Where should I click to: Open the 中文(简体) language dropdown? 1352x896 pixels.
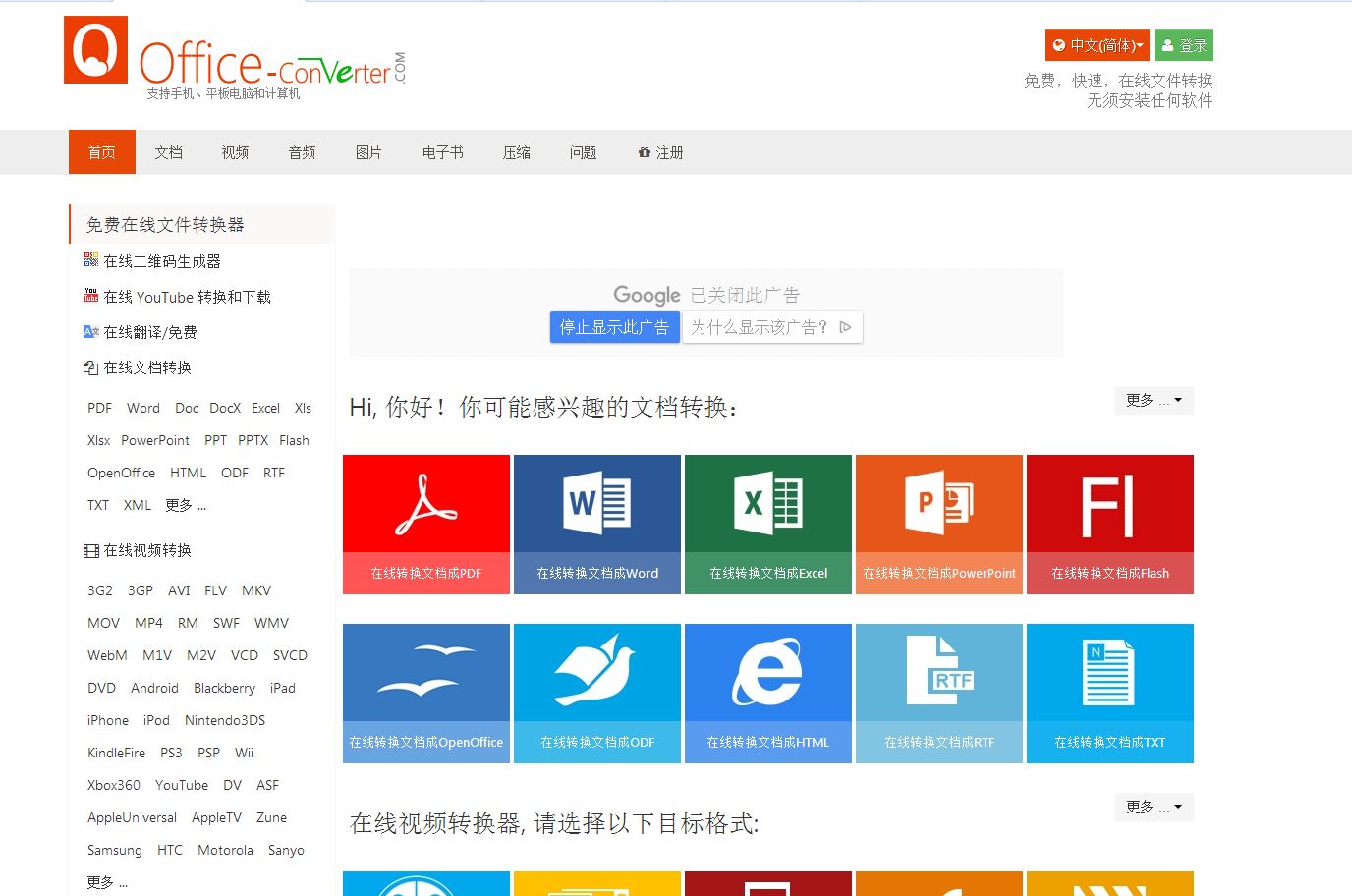(1098, 45)
